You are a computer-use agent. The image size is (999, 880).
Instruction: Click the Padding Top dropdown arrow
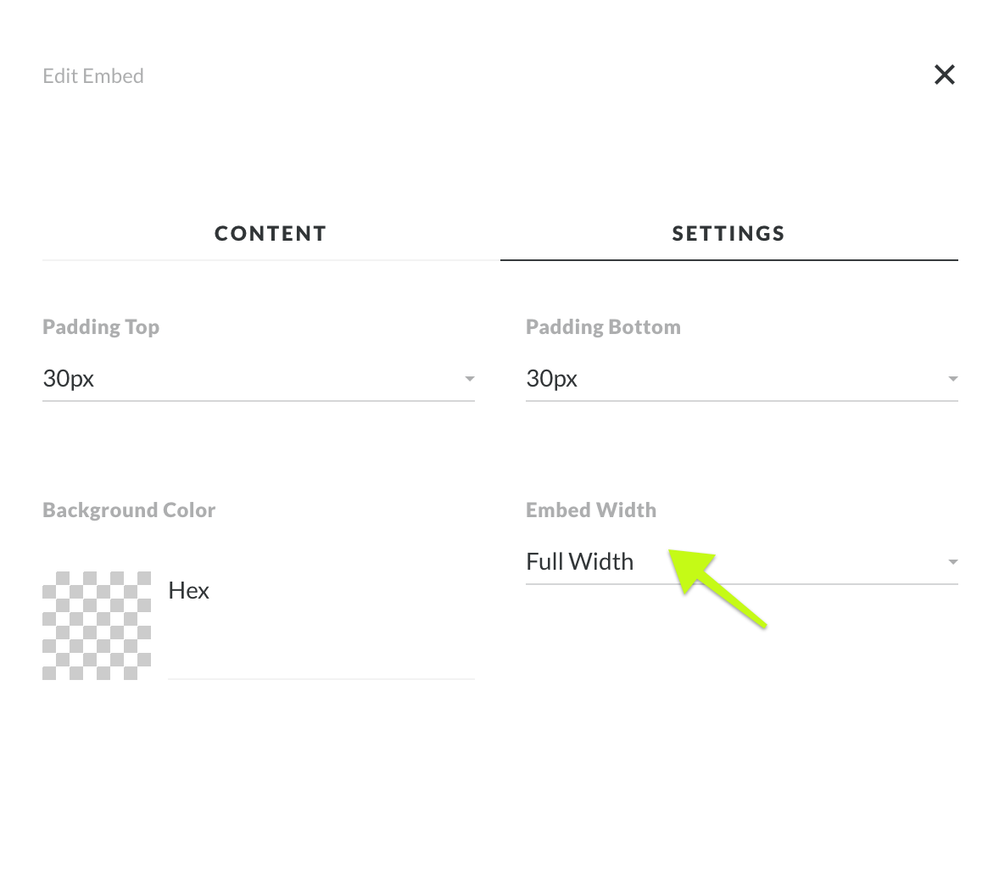469,379
